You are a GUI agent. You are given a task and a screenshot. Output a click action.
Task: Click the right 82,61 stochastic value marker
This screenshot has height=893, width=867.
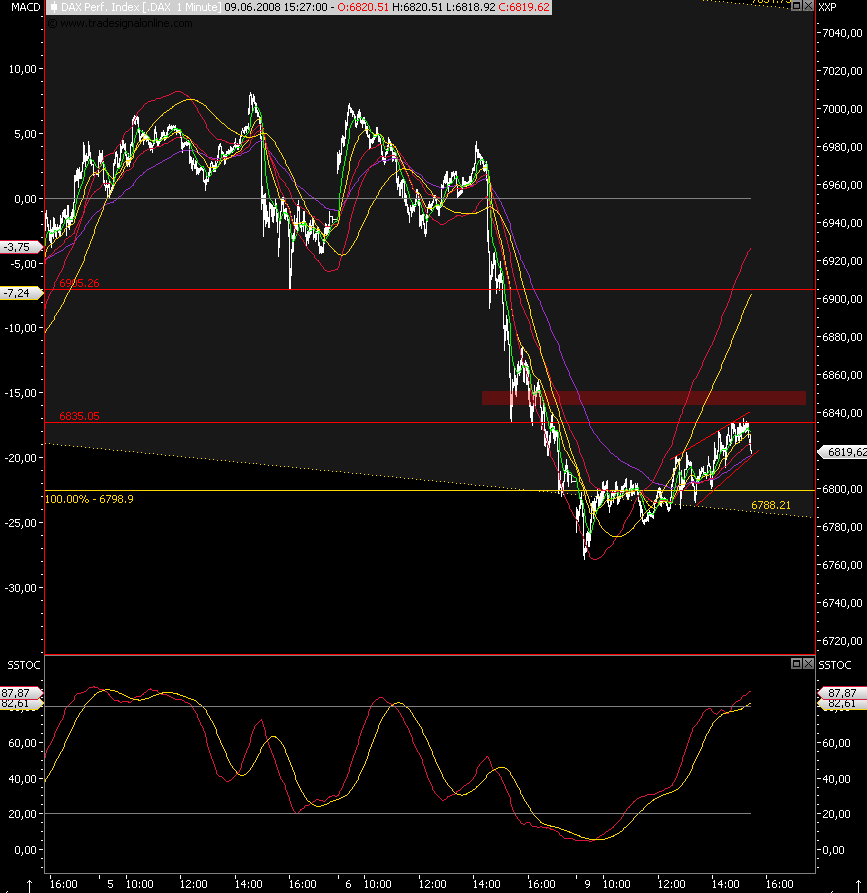842,704
